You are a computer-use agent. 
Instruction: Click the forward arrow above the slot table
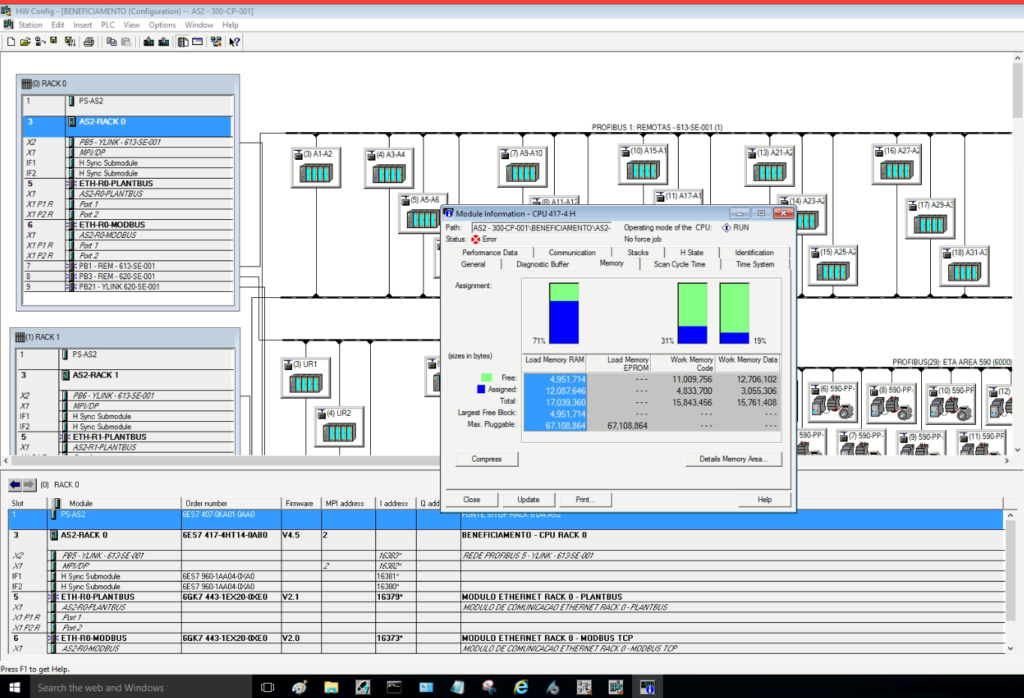[x=29, y=484]
